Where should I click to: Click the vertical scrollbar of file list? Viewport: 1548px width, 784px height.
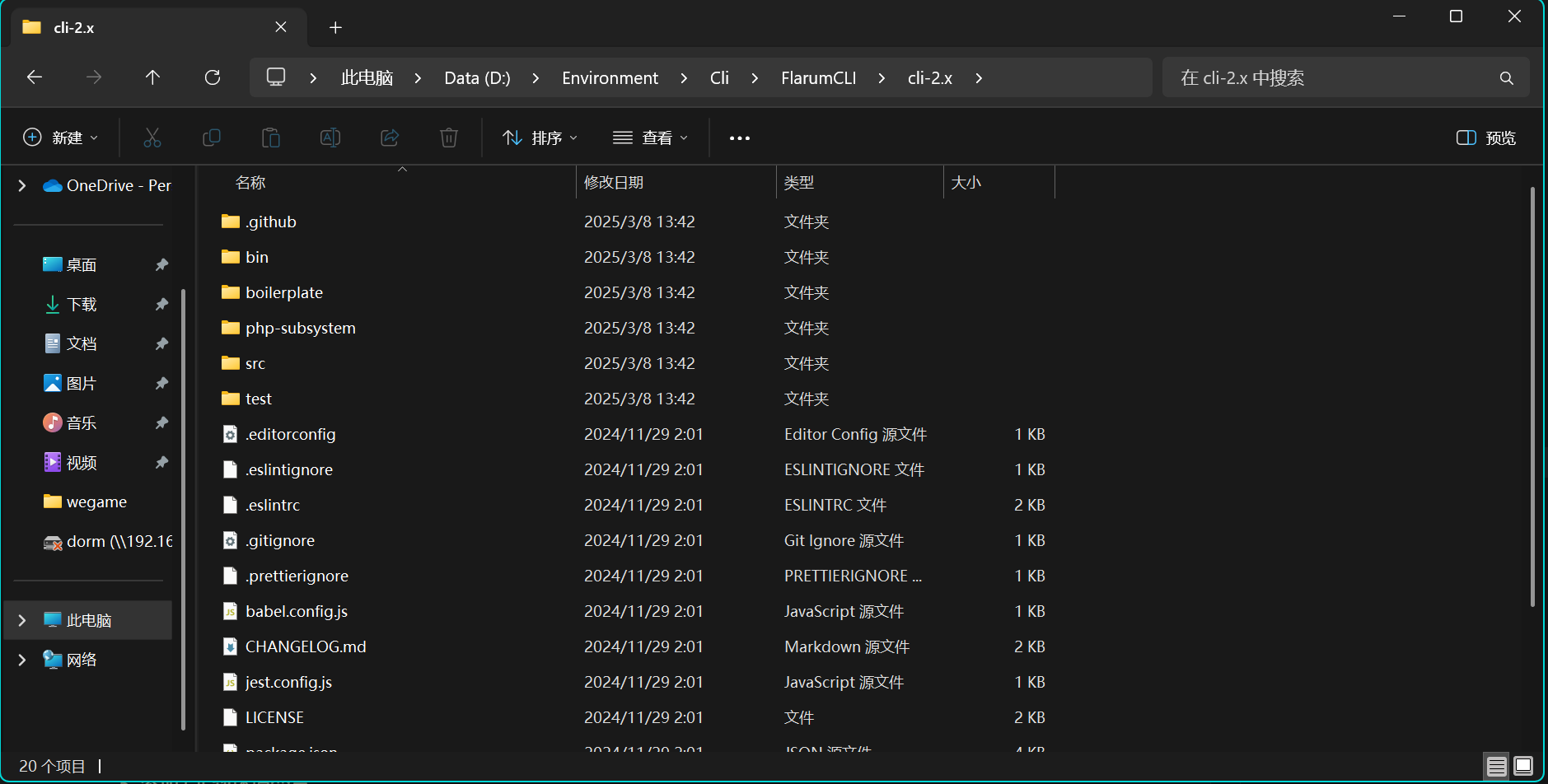pos(1532,395)
